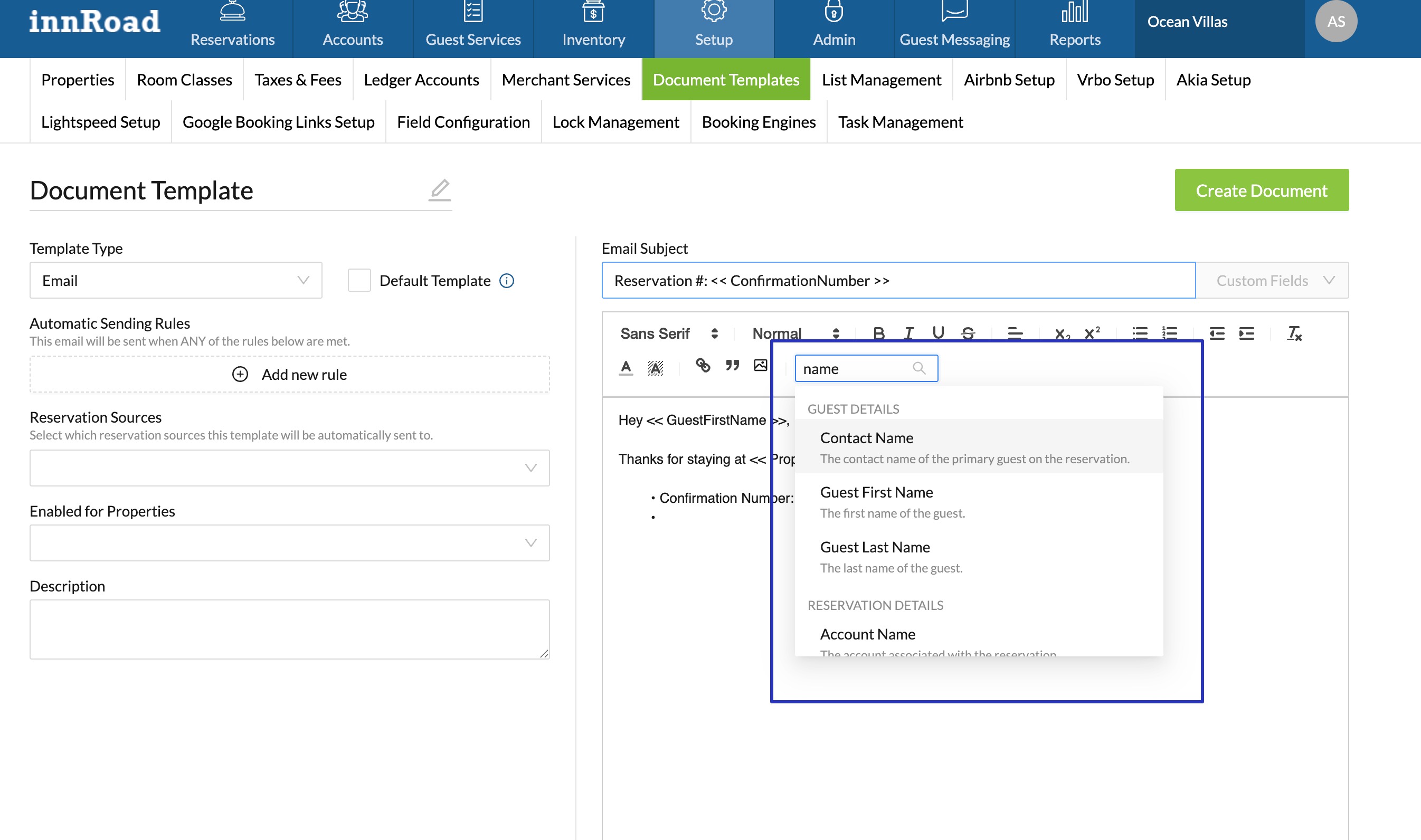The width and height of the screenshot is (1421, 840).
Task: Click the Create Document button
Action: click(x=1262, y=190)
